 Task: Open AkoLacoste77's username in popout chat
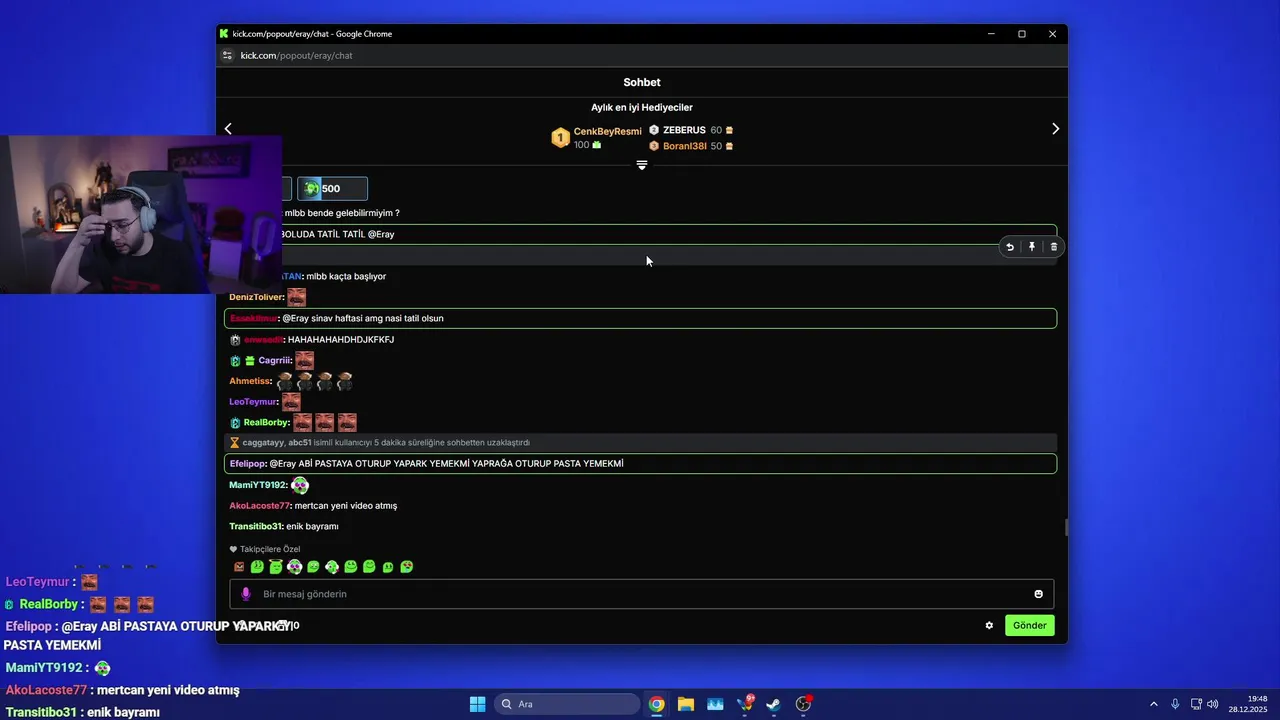click(x=258, y=506)
